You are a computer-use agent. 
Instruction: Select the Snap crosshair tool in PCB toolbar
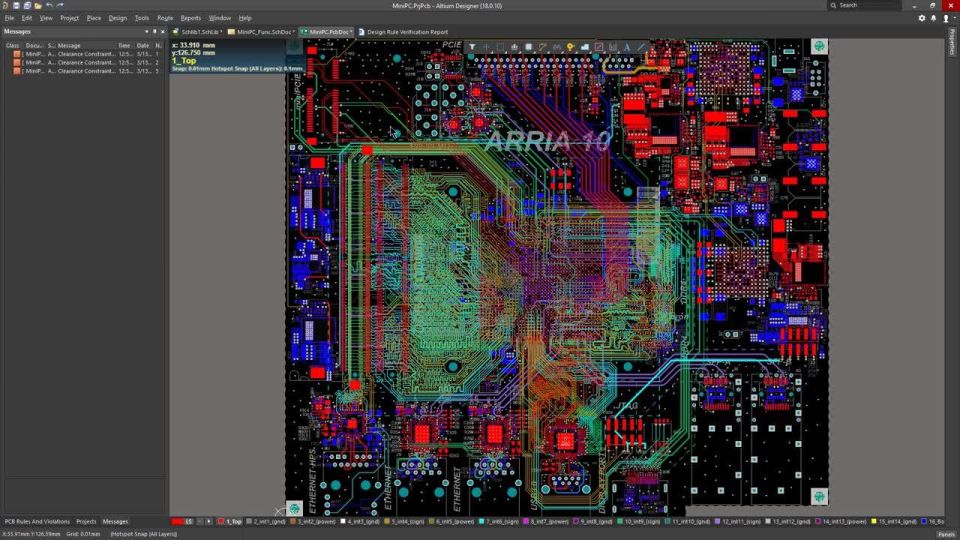click(486, 47)
